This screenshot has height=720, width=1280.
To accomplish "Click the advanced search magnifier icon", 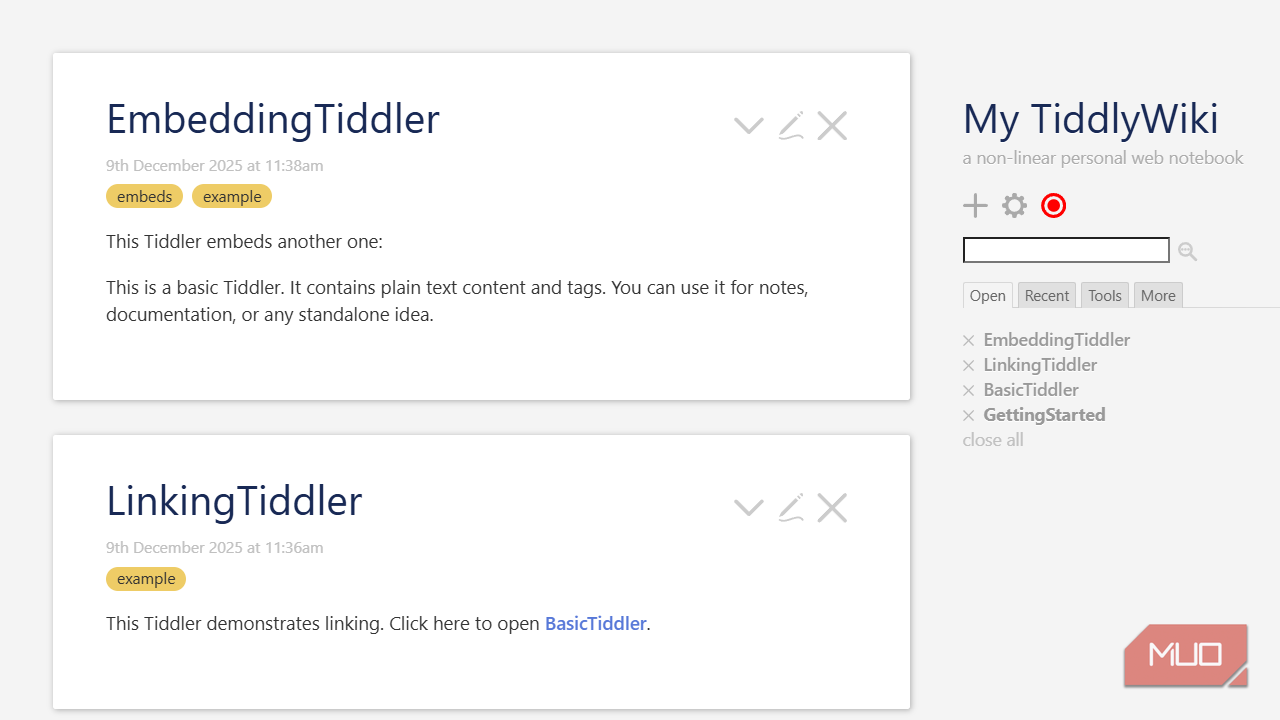I will (x=1187, y=251).
